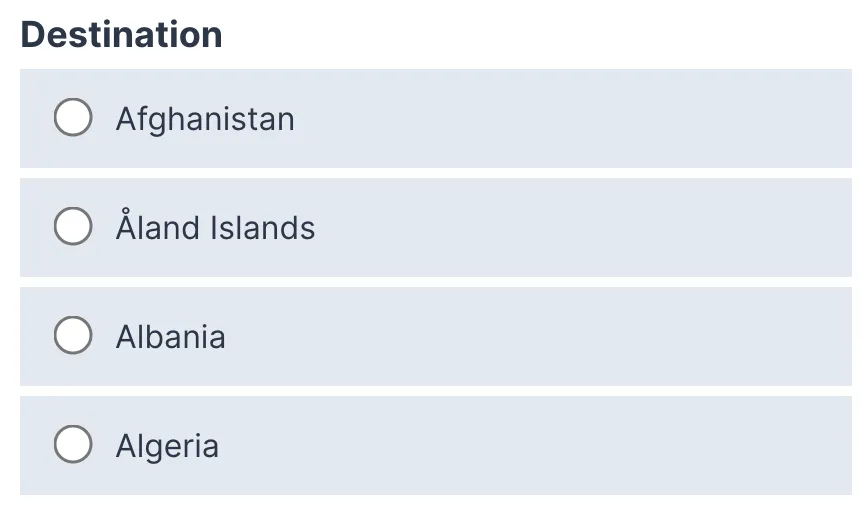The height and width of the screenshot is (508, 862).
Task: Click blank space right of Destination heading
Action: 550,35
